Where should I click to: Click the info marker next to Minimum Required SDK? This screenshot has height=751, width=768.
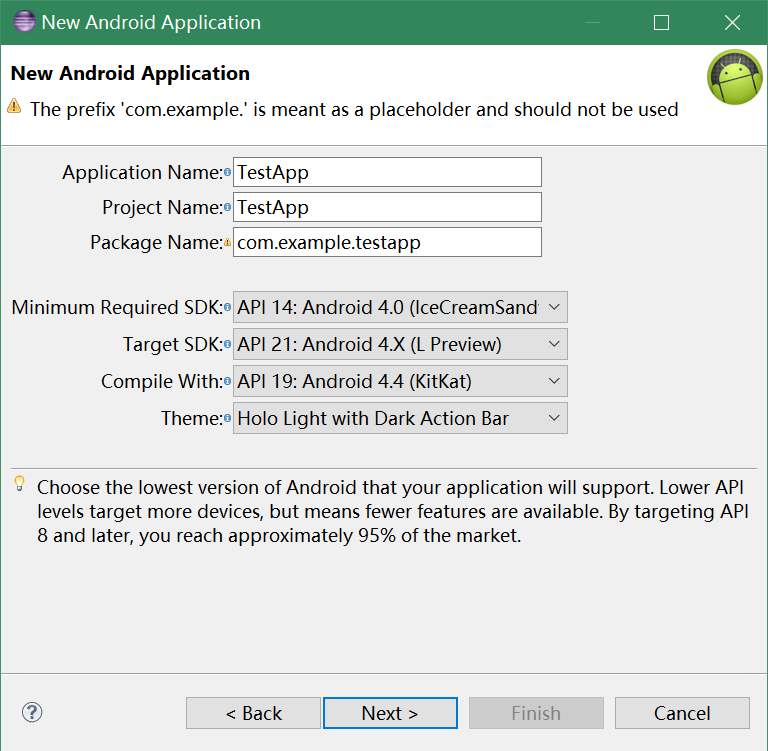[x=227, y=308]
